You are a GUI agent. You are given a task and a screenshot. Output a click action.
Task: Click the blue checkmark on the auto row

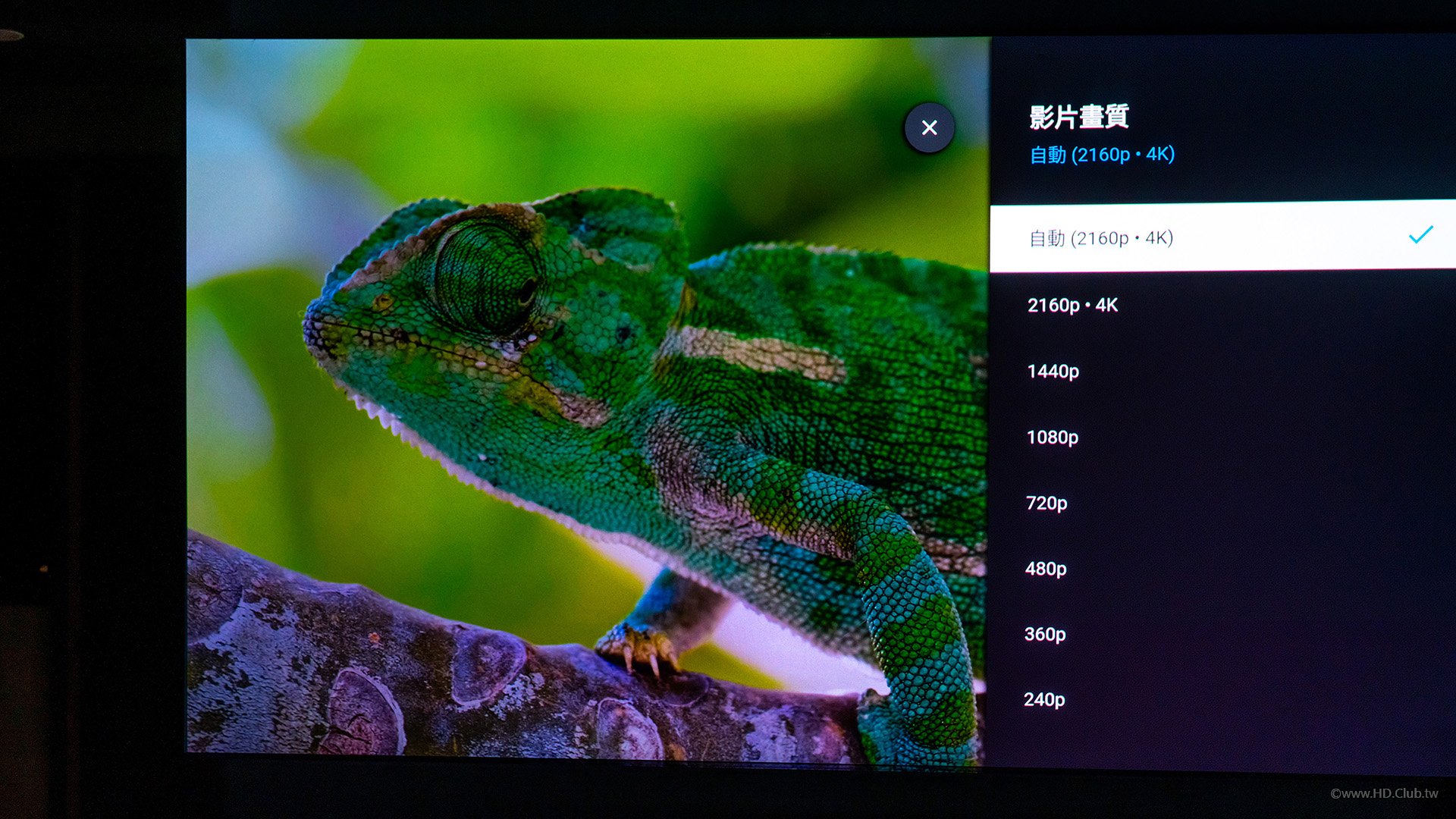tap(1420, 234)
